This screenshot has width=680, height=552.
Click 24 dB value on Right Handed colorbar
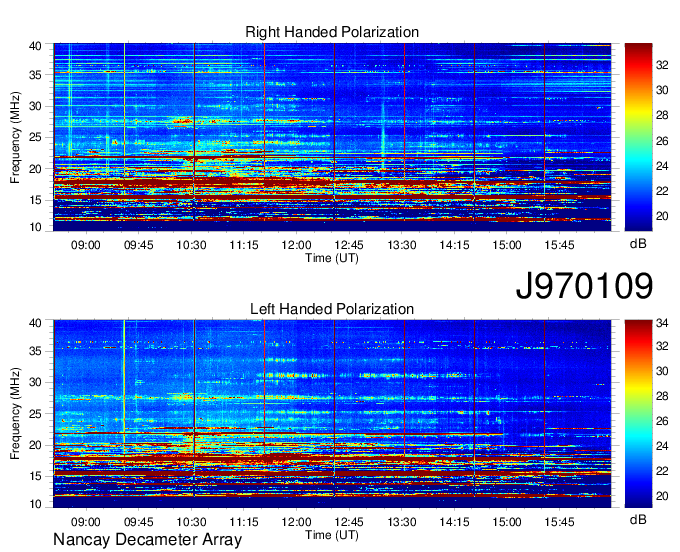662,166
